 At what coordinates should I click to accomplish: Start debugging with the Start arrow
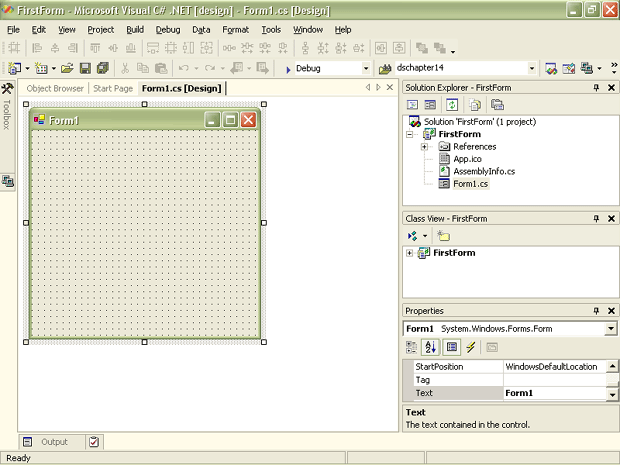click(288, 69)
